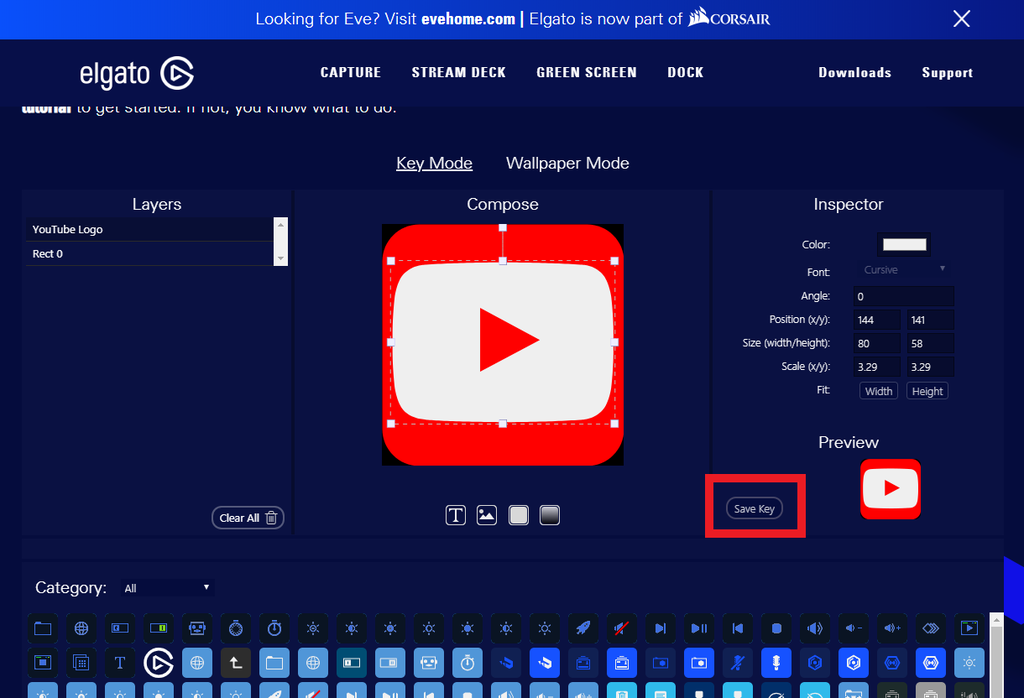The height and width of the screenshot is (698, 1024).
Task: Select the bright blue microphone icon
Action: [776, 663]
